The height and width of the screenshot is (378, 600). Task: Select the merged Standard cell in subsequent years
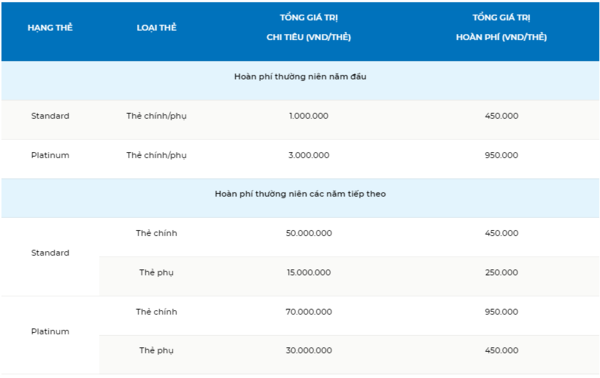50,253
